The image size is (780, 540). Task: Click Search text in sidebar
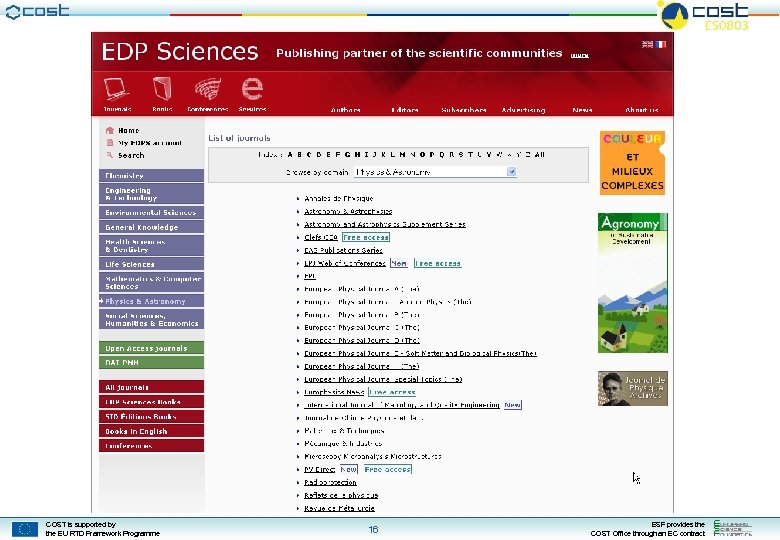click(131, 155)
